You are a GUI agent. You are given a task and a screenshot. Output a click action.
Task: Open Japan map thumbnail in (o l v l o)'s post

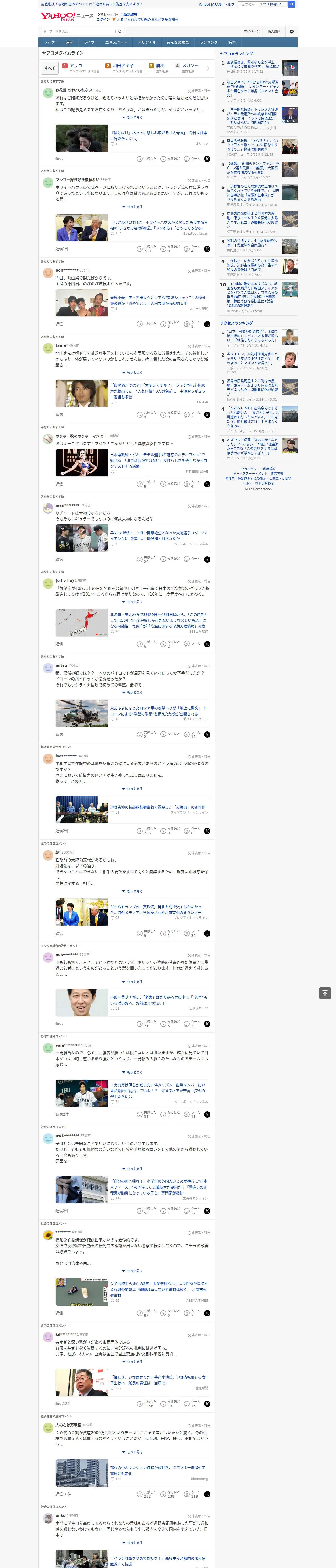coord(82,623)
